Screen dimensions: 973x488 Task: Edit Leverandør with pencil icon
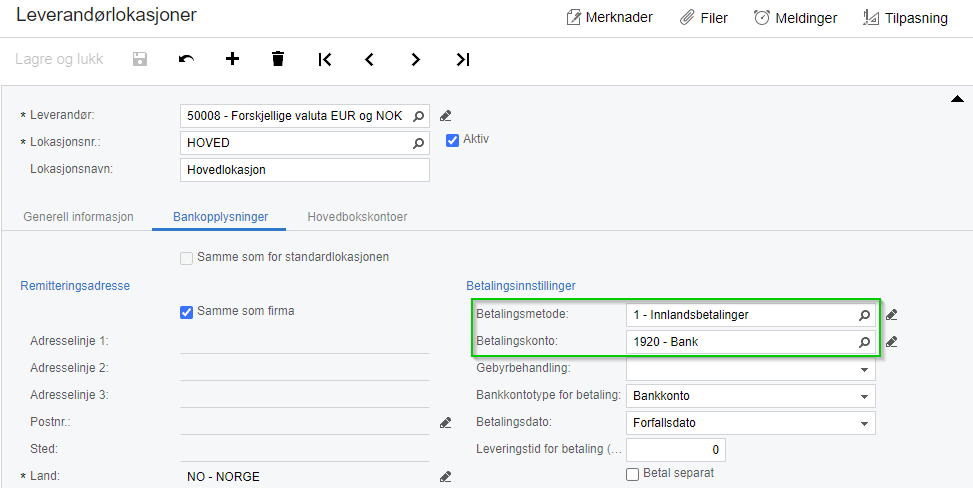(x=445, y=116)
